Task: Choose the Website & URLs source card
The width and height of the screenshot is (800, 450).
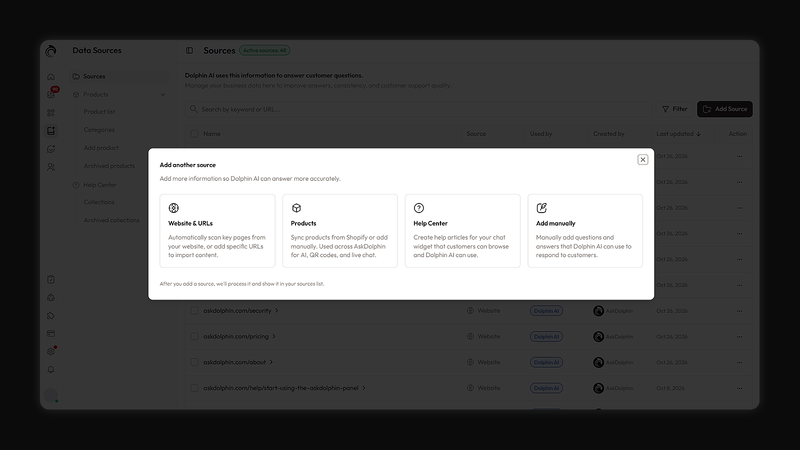Action: 217,231
